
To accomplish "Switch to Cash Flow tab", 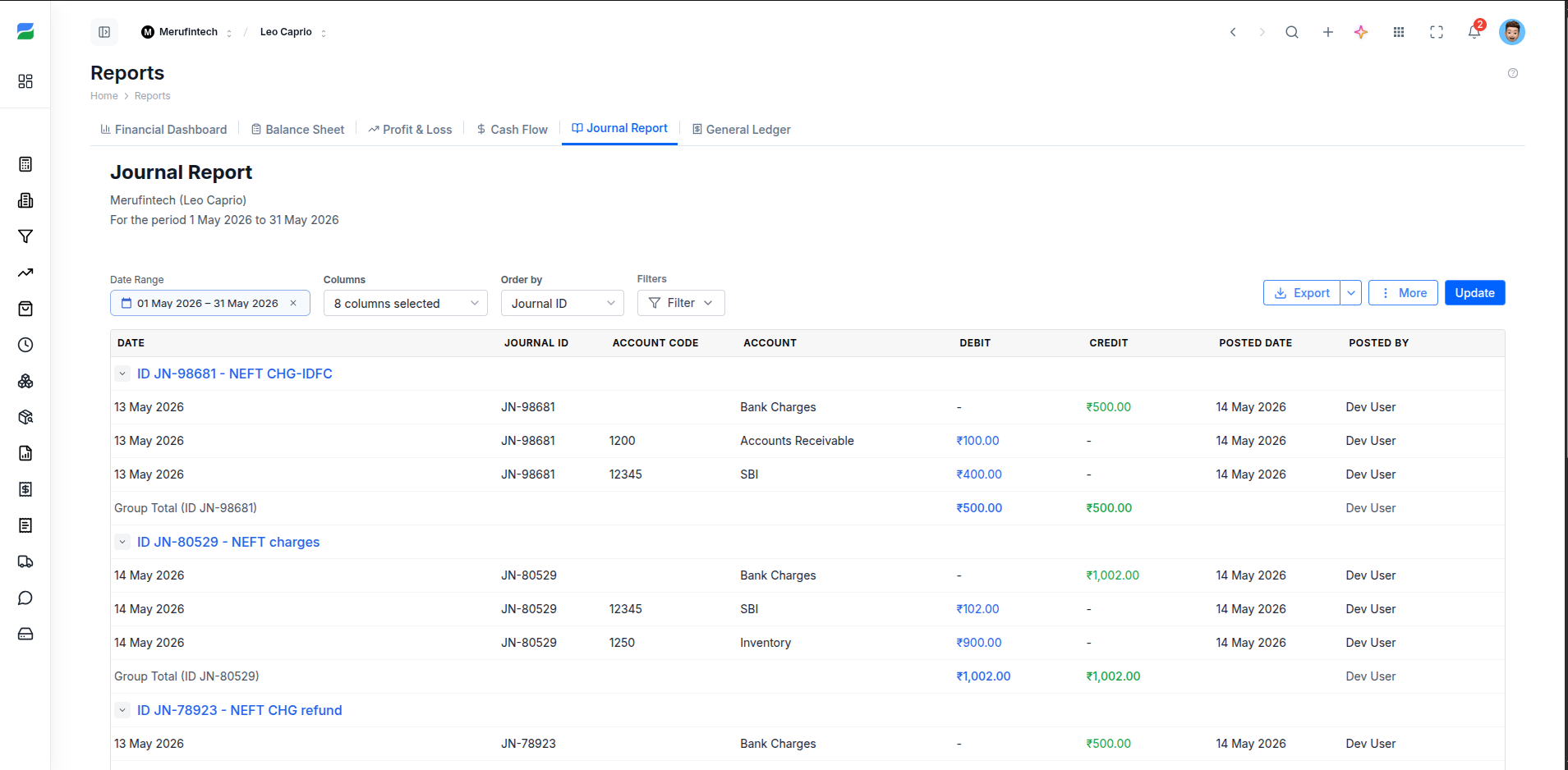I will (512, 130).
